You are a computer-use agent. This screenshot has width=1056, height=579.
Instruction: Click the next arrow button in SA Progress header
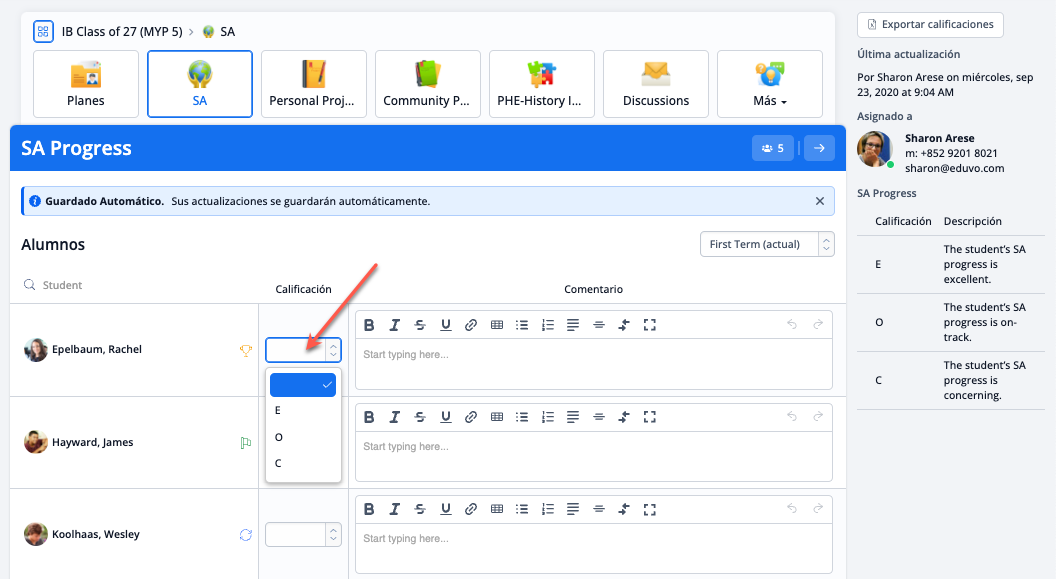pos(819,148)
